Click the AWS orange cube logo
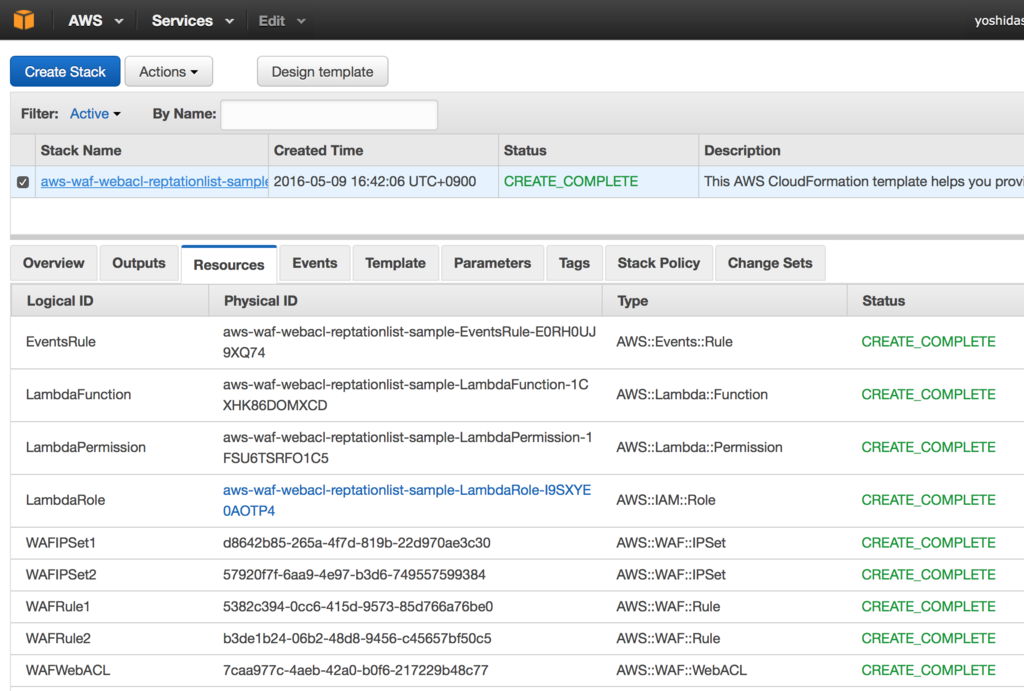Viewport: 1024px width, 691px height. click(24, 20)
